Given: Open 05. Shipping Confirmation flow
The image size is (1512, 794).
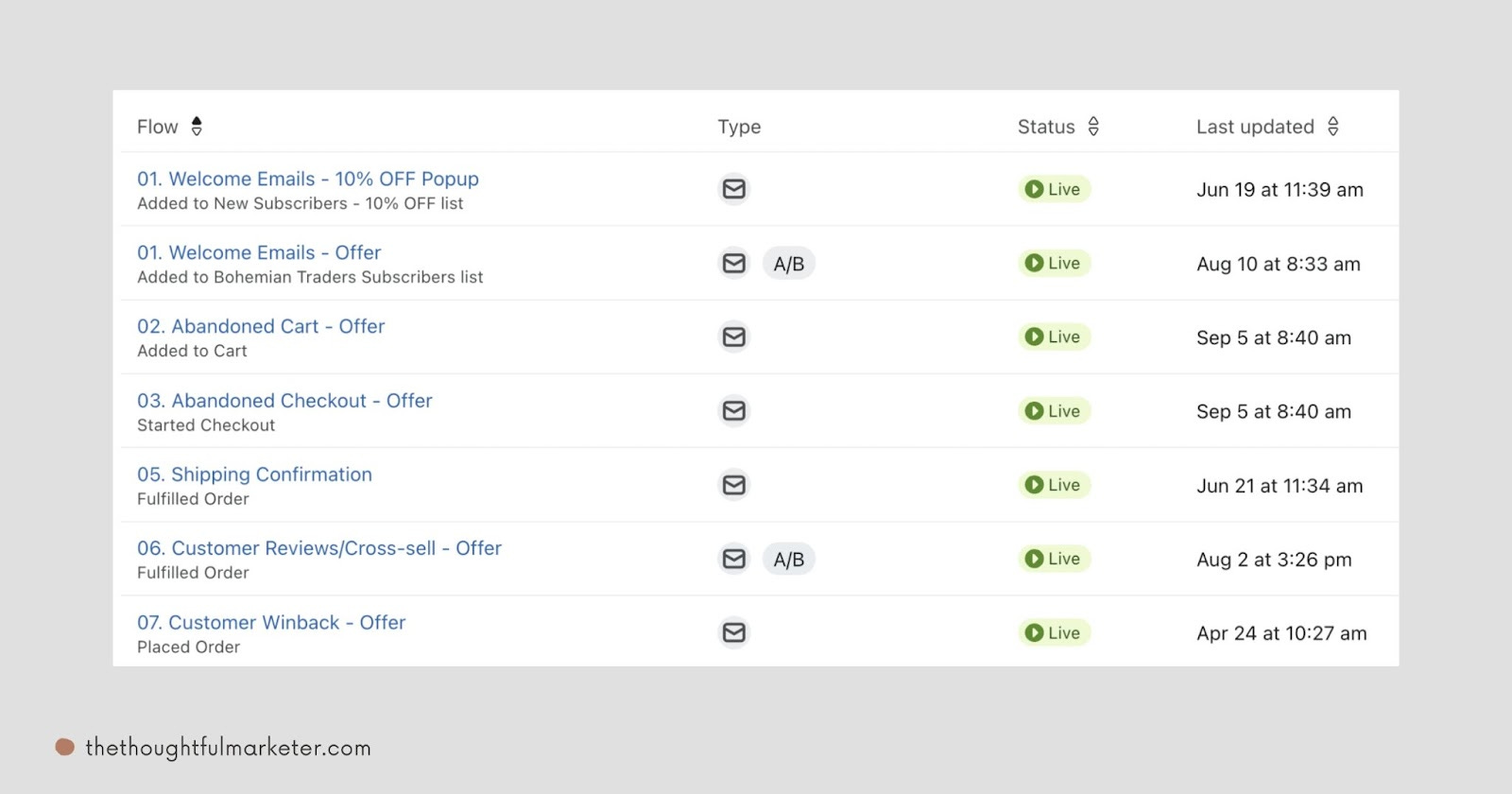Looking at the screenshot, I should 254,475.
